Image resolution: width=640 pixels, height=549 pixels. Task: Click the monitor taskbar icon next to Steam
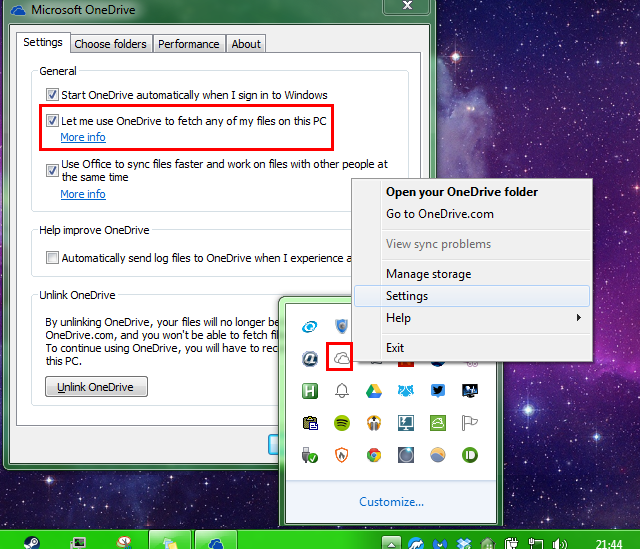(78, 542)
